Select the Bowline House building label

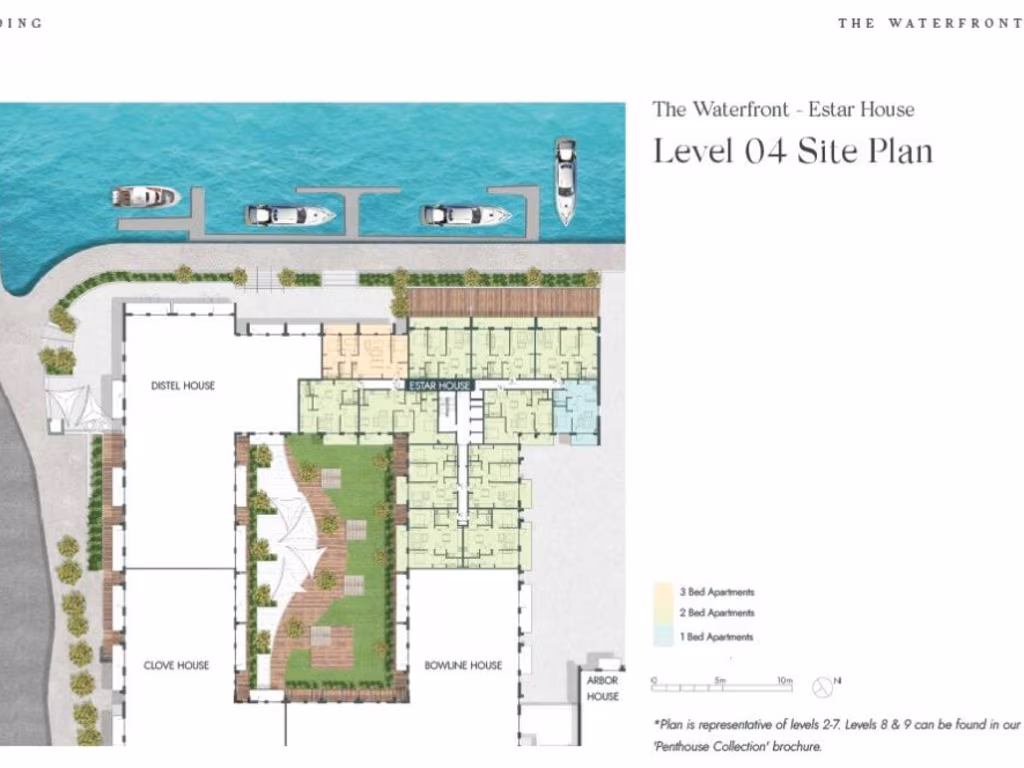[x=463, y=665]
